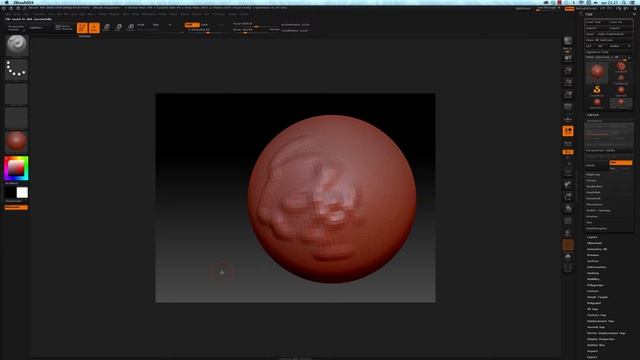This screenshot has height=360, width=640.
Task: Open the Render menu
Action: pos(162,14)
